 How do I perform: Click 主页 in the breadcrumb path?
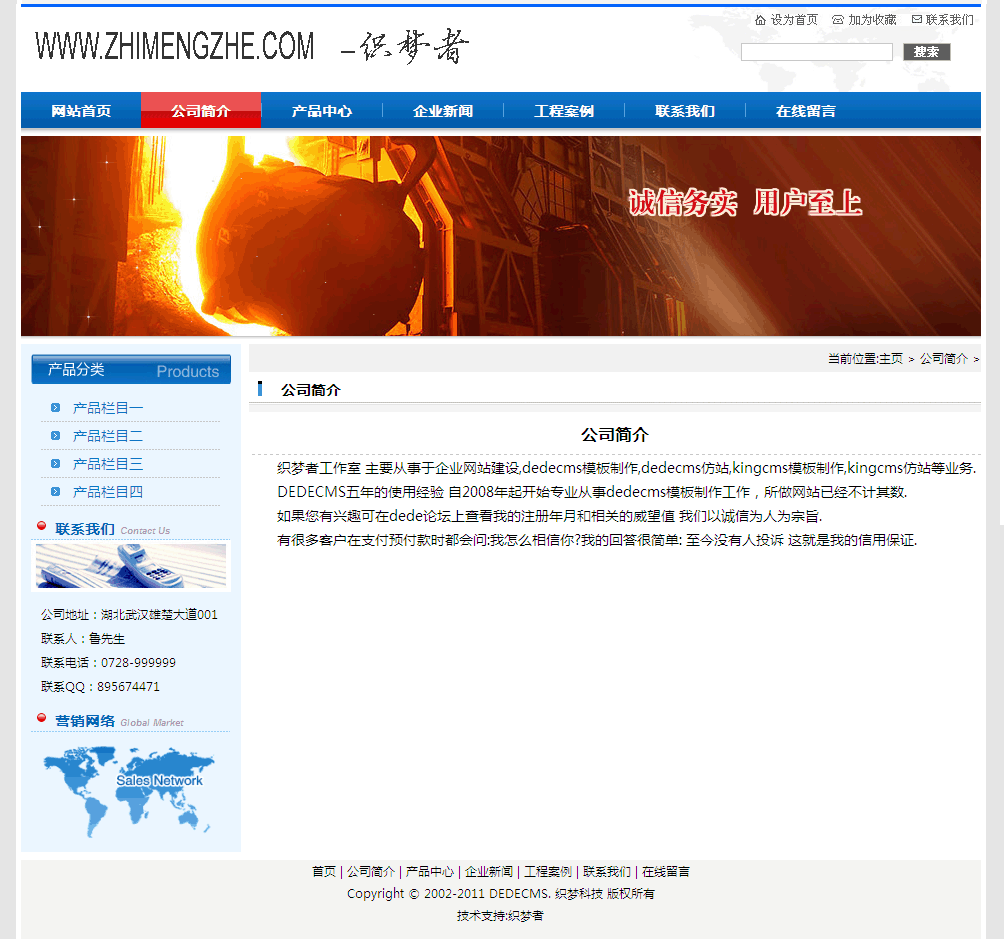891,359
